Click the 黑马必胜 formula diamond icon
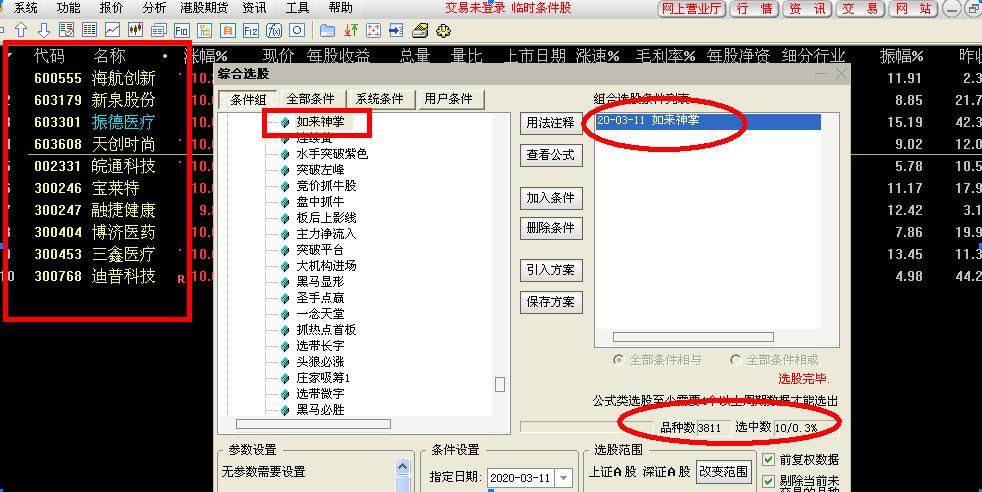This screenshot has width=982, height=492. 286,411
